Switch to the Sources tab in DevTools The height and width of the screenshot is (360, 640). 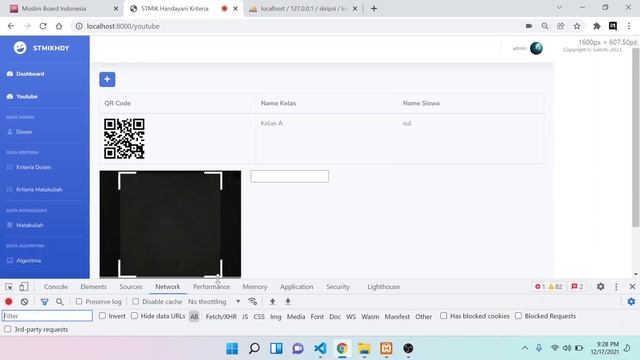pos(131,287)
